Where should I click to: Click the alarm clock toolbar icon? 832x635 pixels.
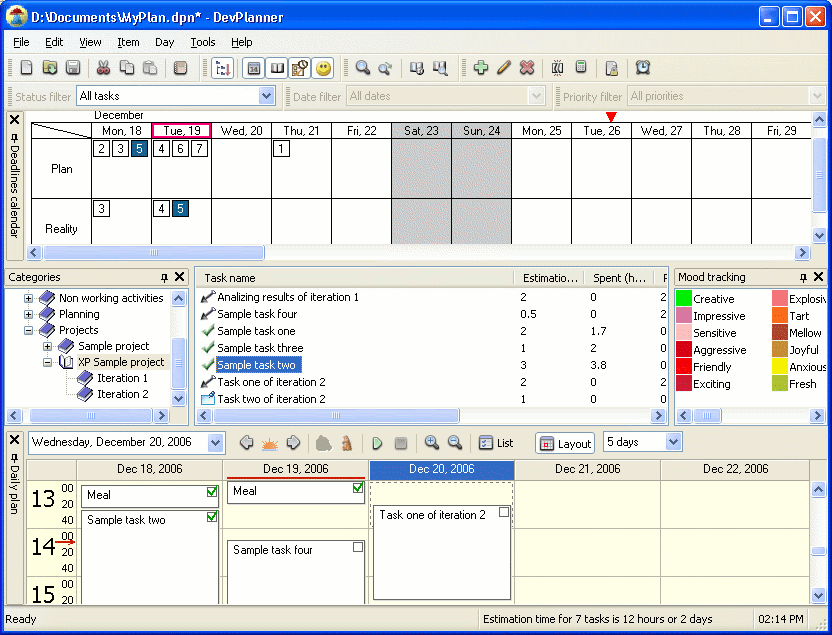coord(643,68)
